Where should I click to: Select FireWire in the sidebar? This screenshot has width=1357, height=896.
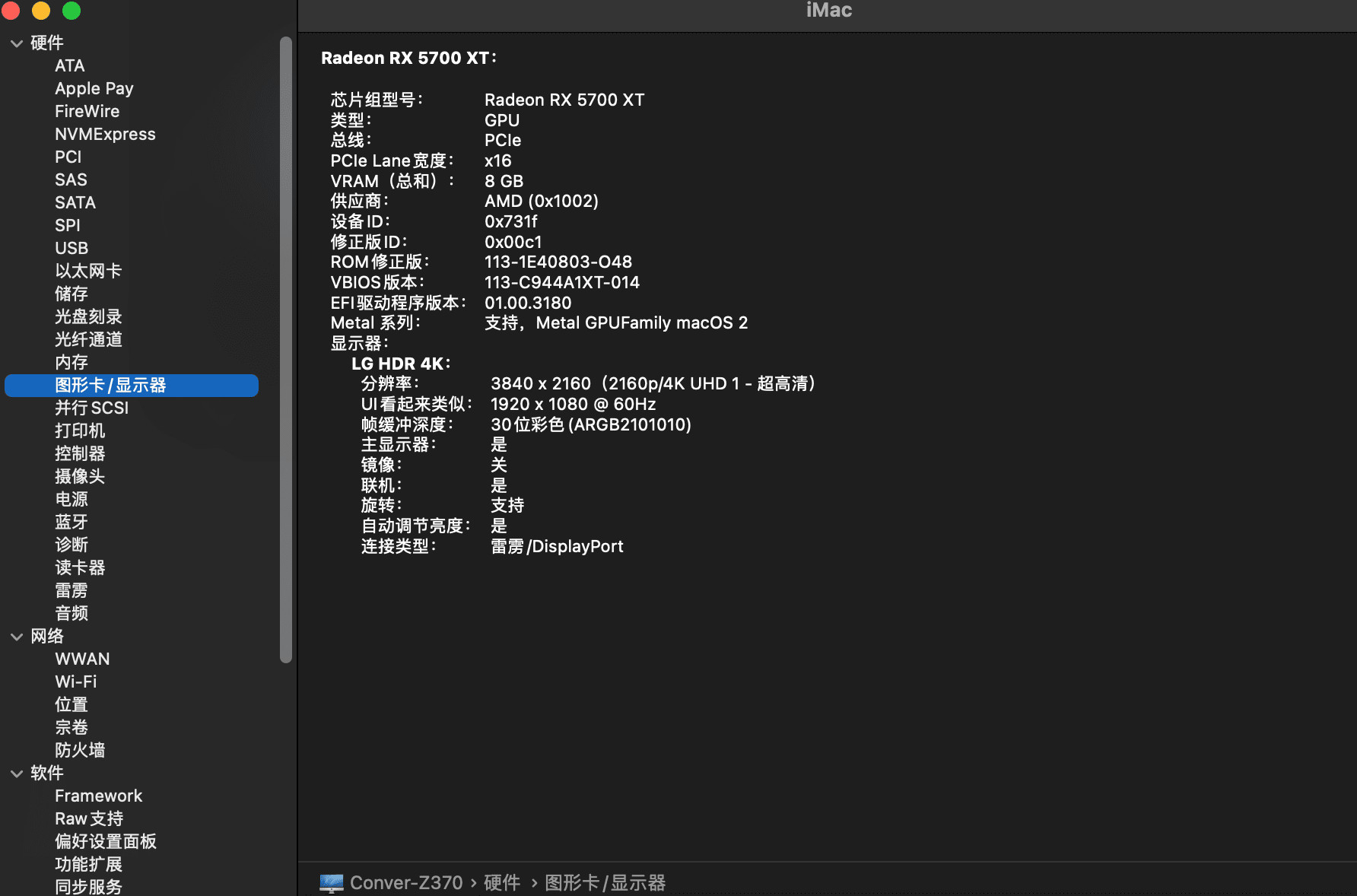pos(87,112)
